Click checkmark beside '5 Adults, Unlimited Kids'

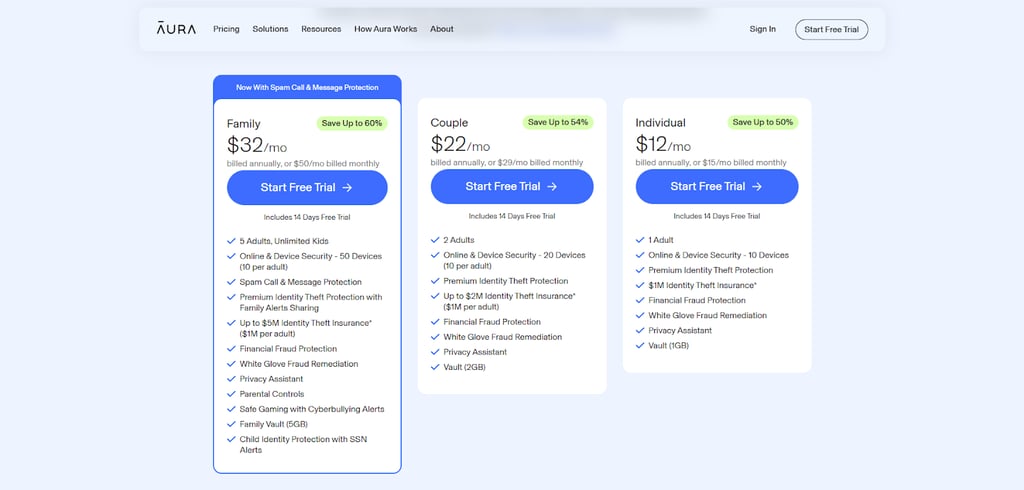point(231,241)
